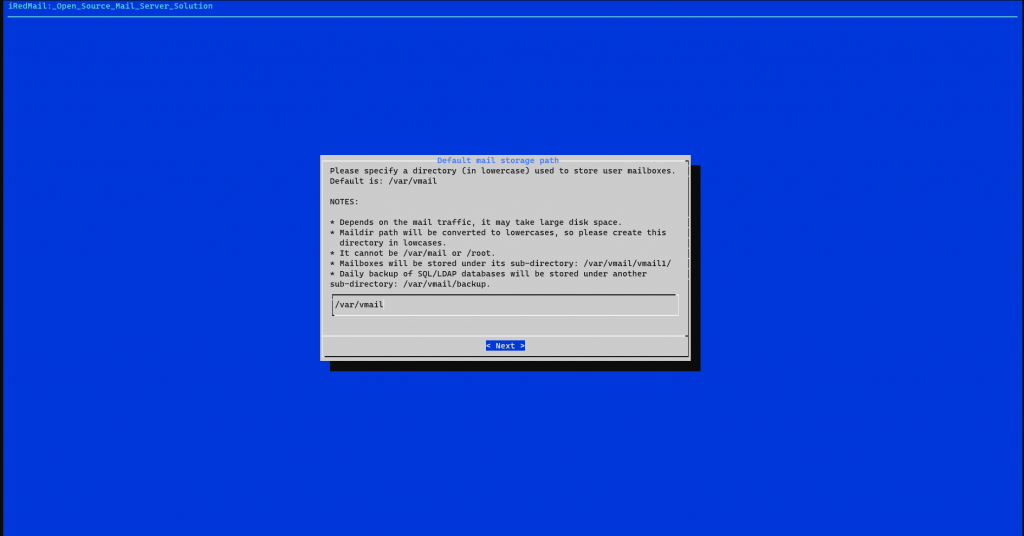The height and width of the screenshot is (536, 1024).
Task: Click the horizontal line under the installer title
Action: tap(512, 17)
